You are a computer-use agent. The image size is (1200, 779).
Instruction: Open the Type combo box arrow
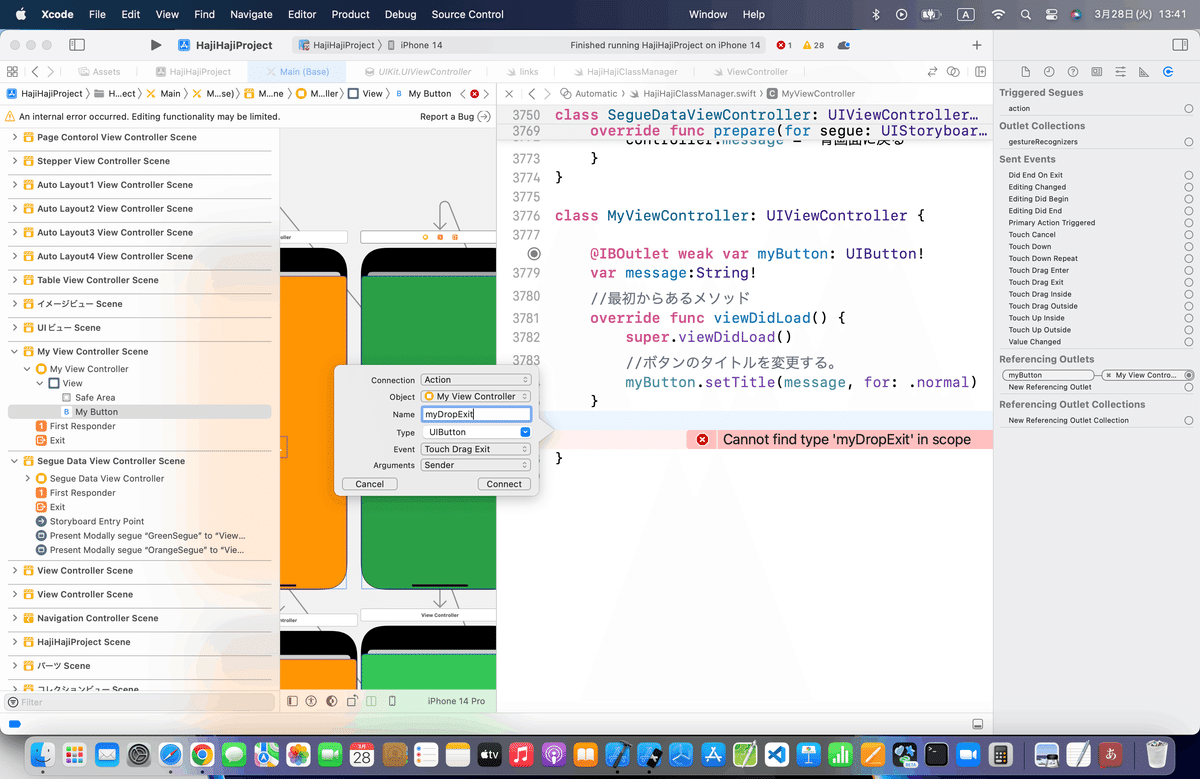(x=525, y=432)
